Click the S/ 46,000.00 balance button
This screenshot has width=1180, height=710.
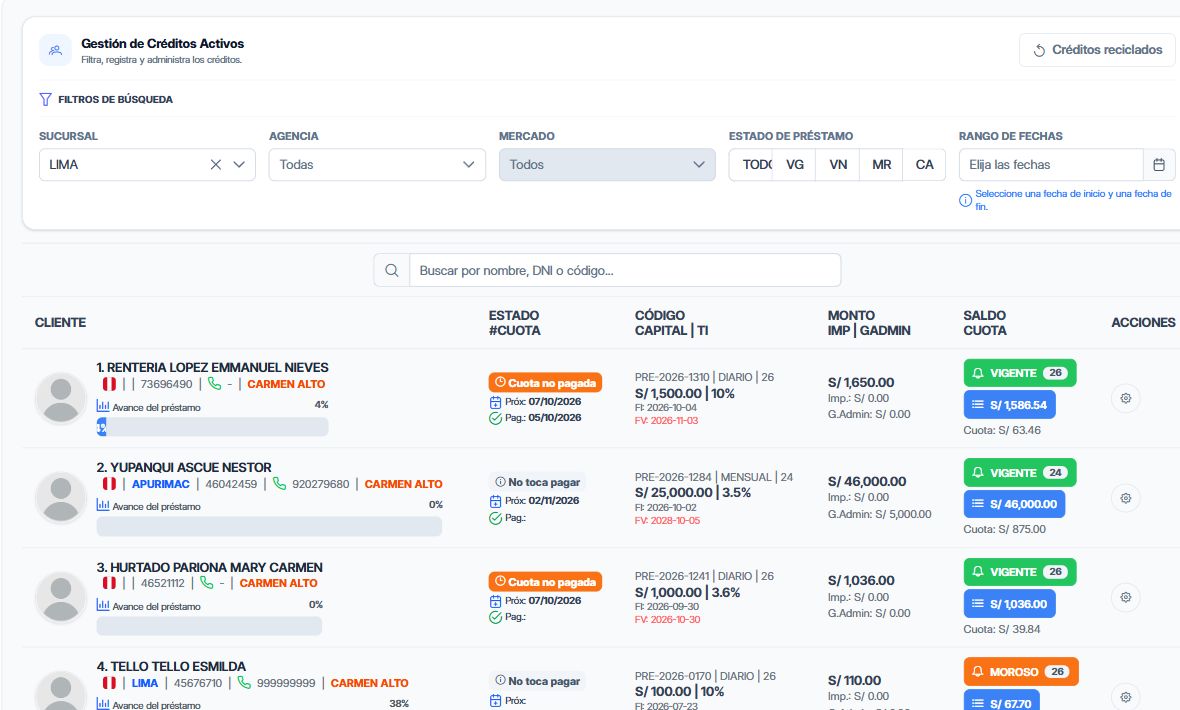(x=1014, y=504)
